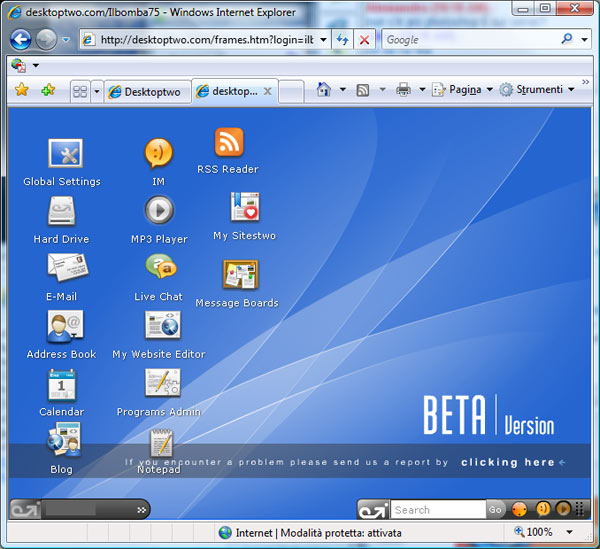
Task: Open the Blog application icon
Action: [64, 440]
